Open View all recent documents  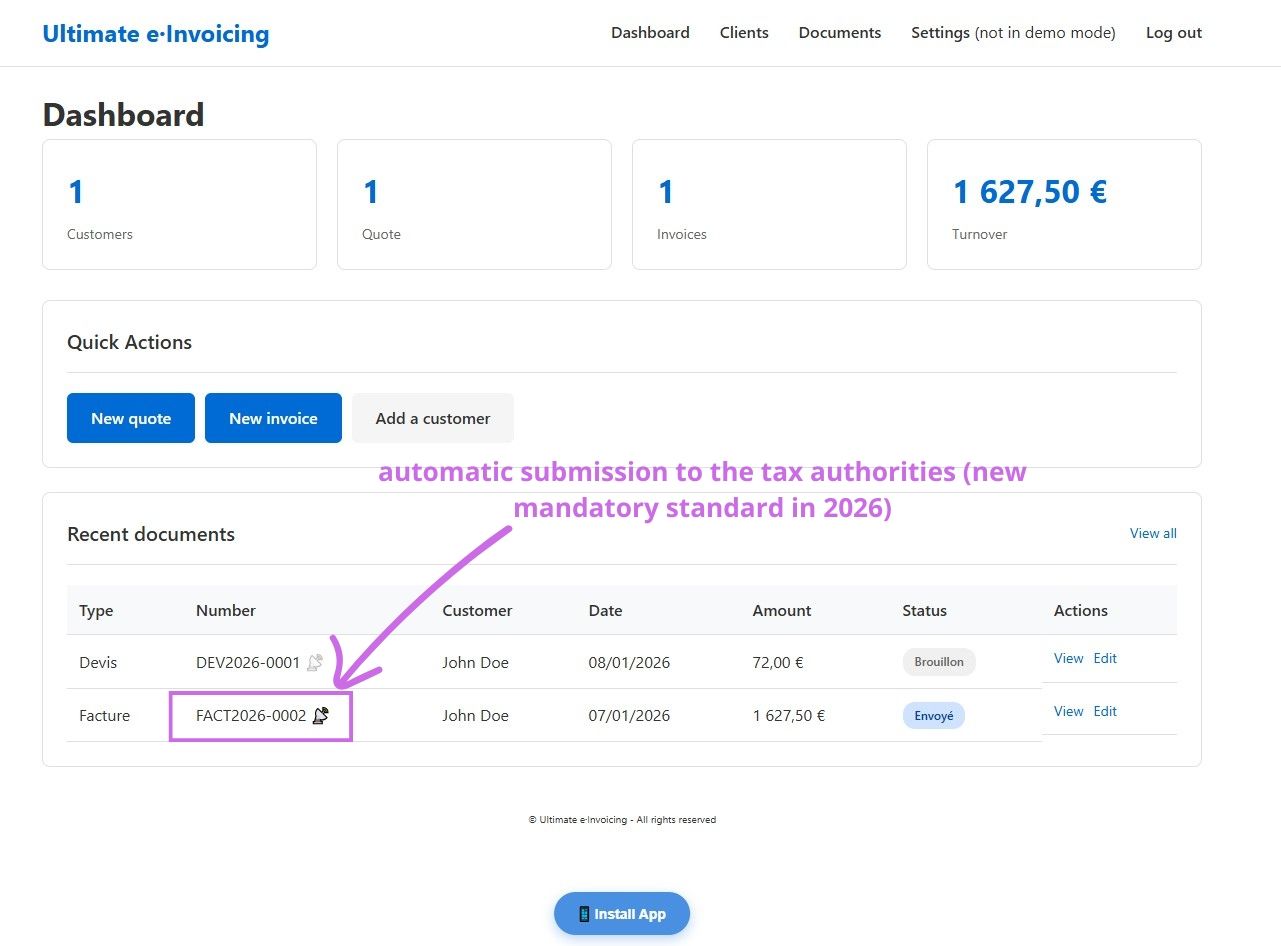1152,533
